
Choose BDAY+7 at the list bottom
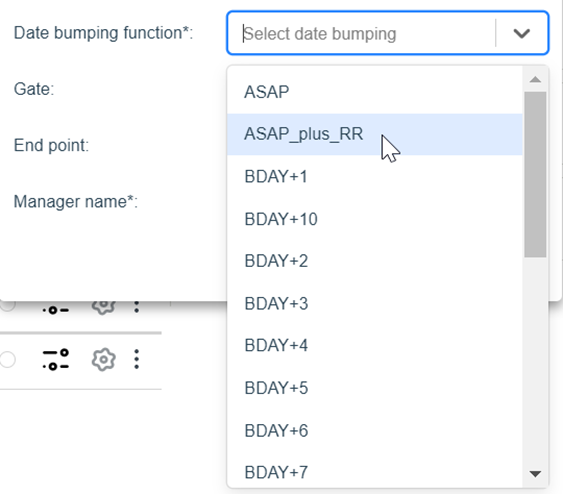point(375,472)
